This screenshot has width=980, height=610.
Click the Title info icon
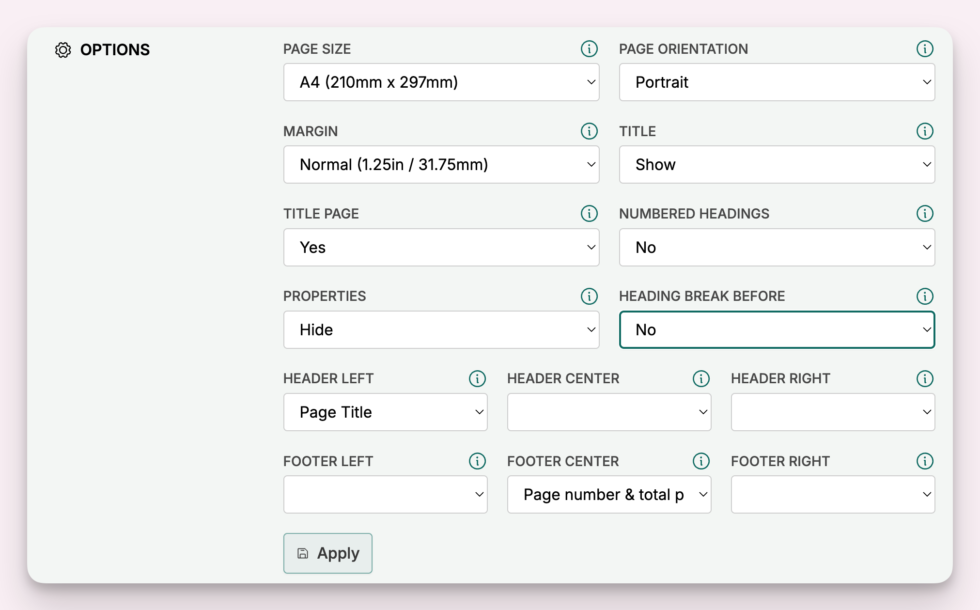(x=924, y=131)
